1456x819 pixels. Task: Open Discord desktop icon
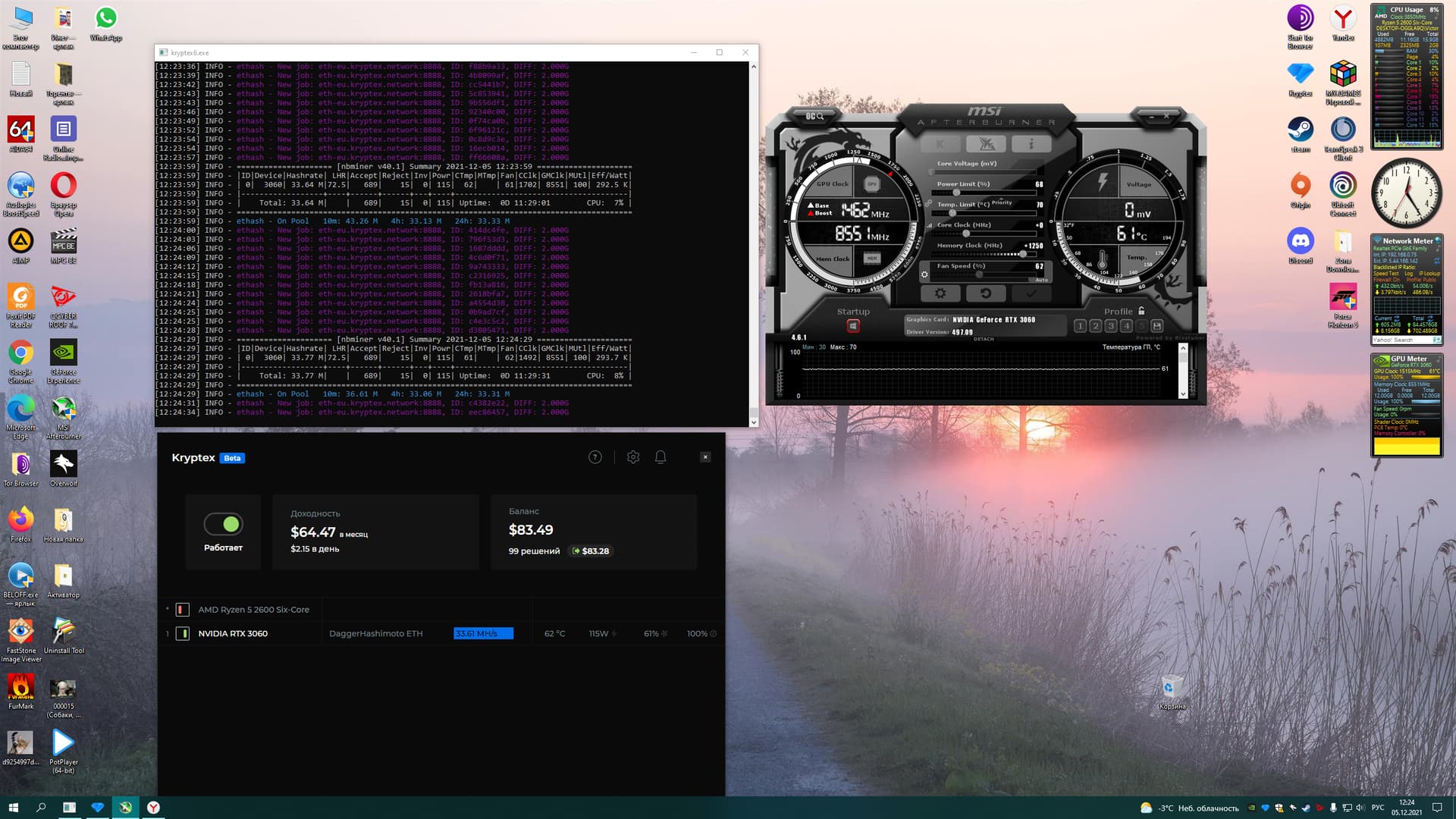coord(1301,246)
